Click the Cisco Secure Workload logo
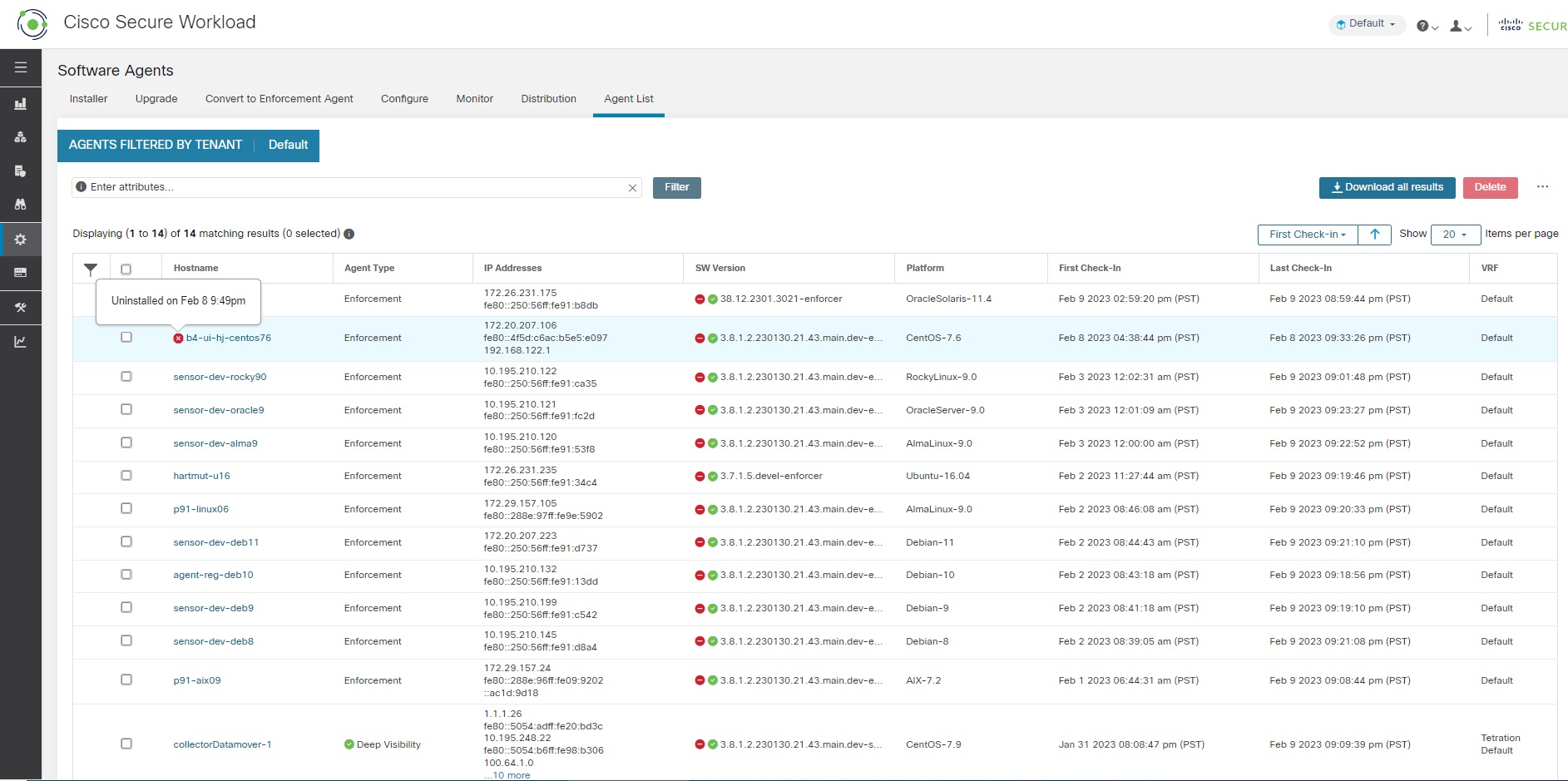1568x781 pixels. point(32,24)
